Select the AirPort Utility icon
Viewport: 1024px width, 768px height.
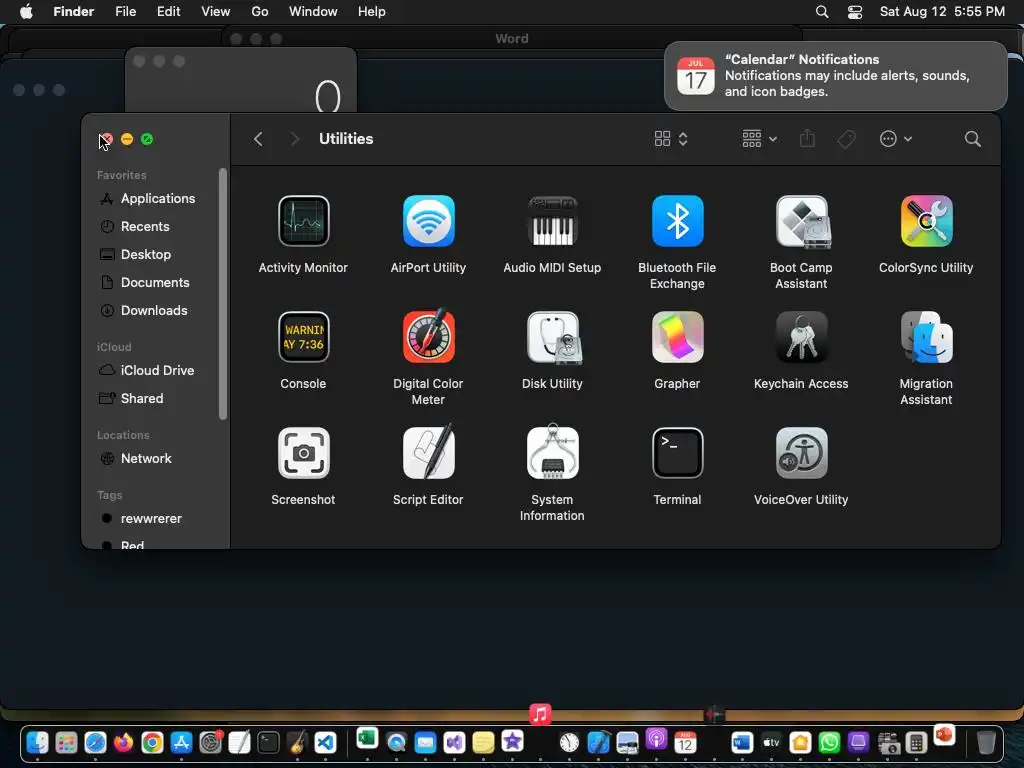pos(428,221)
